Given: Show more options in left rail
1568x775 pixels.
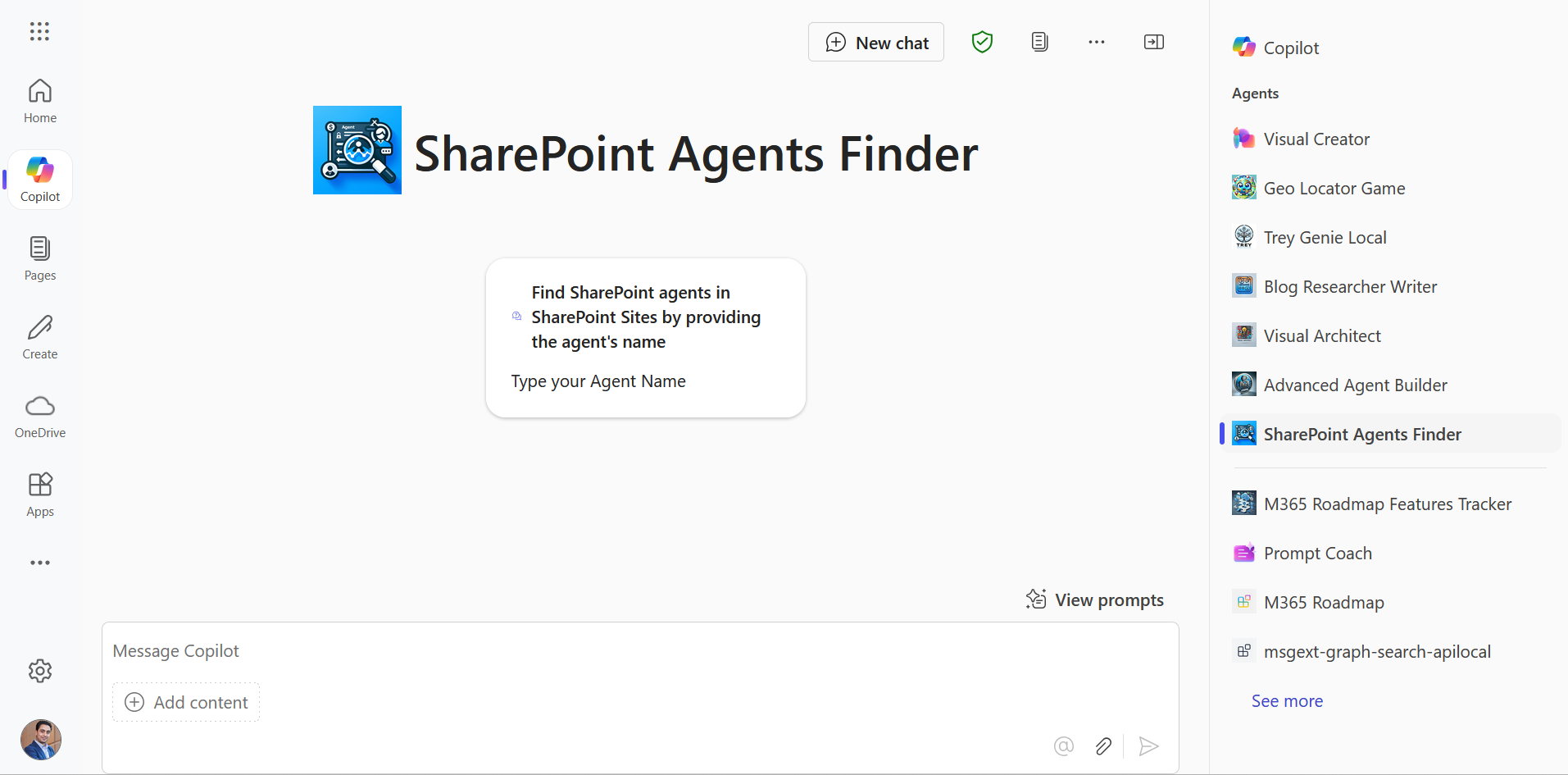Looking at the screenshot, I should click(40, 563).
